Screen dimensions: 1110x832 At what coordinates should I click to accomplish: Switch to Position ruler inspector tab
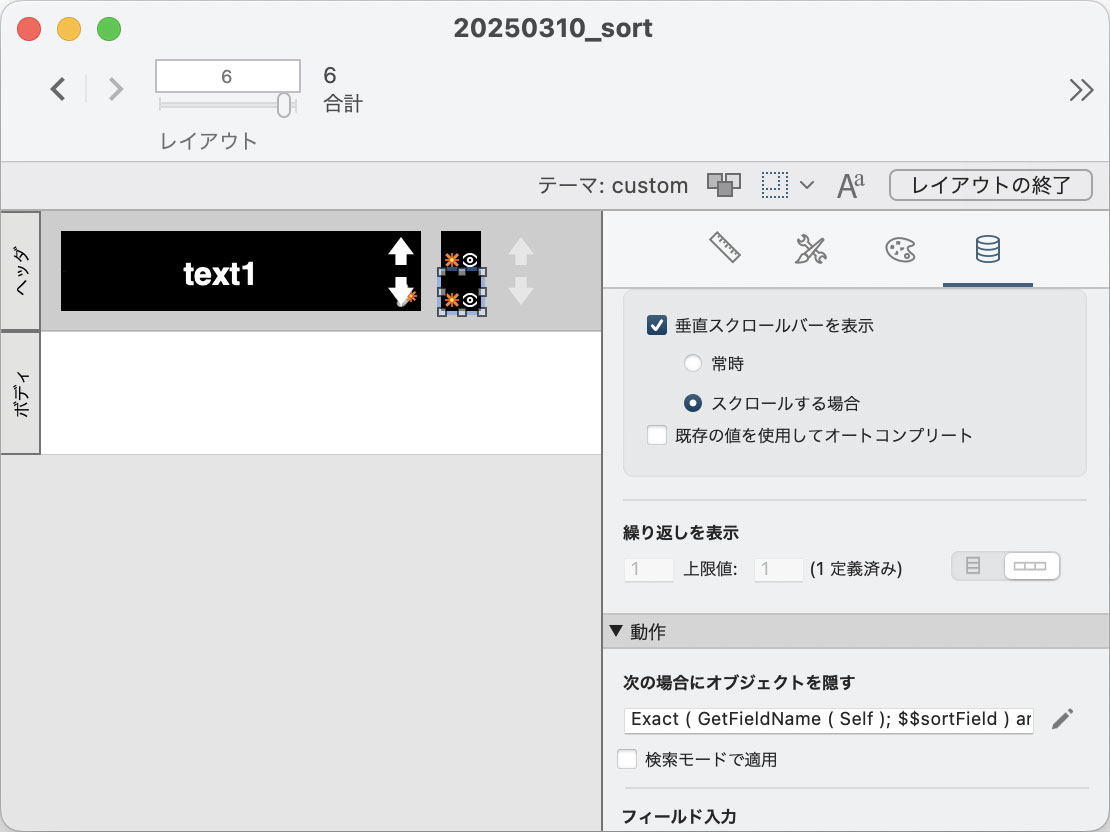(725, 249)
